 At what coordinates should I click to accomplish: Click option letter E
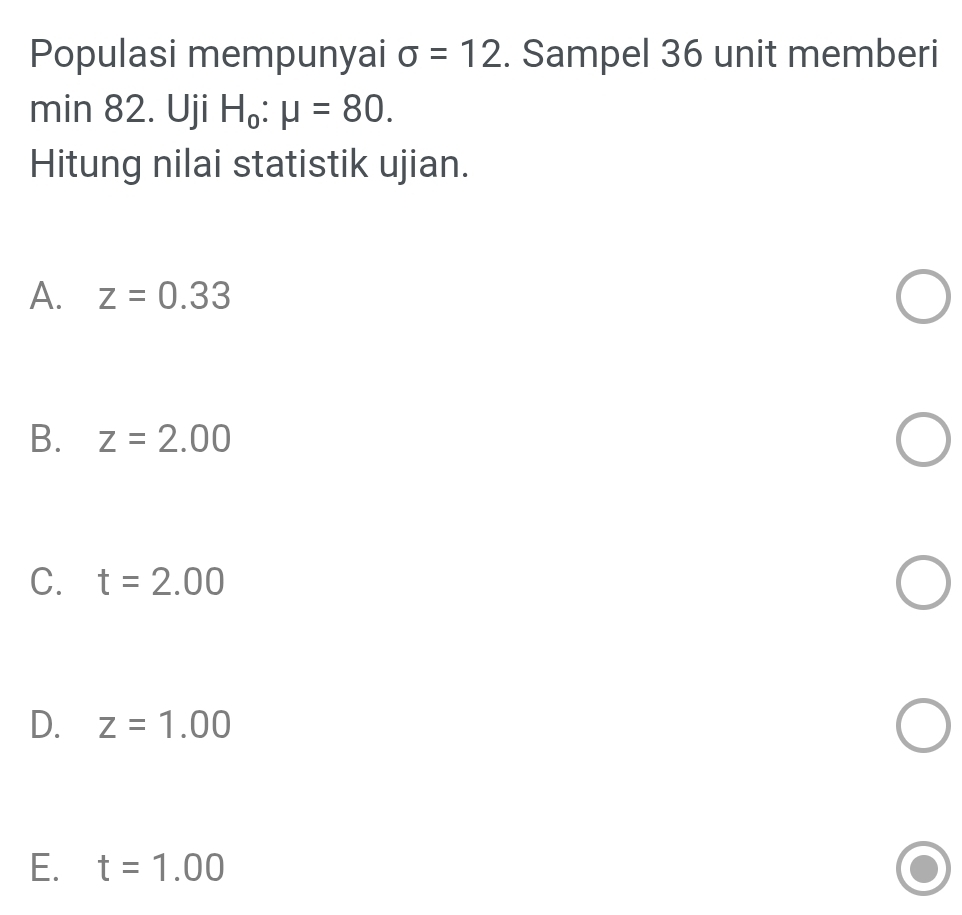click(x=46, y=868)
